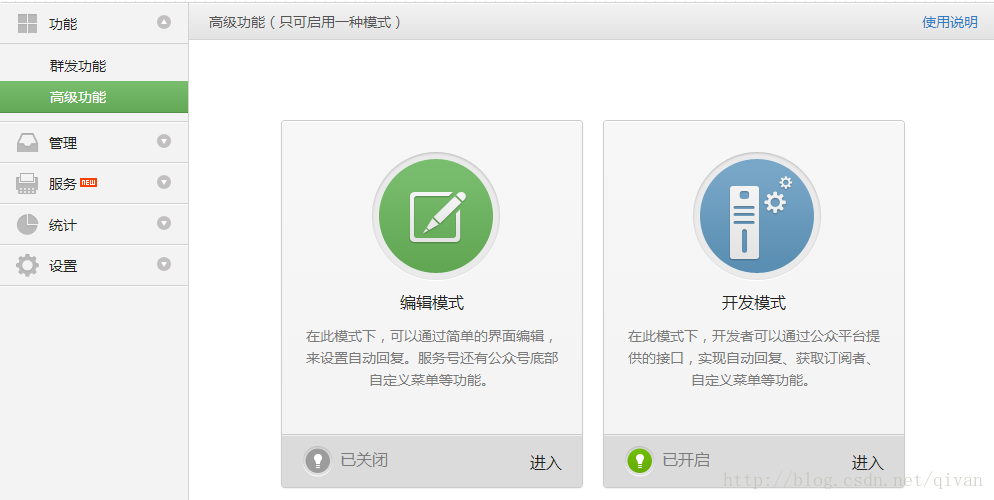Open the 管理 menu label
Viewport: 994px width, 500px height.
(63, 143)
